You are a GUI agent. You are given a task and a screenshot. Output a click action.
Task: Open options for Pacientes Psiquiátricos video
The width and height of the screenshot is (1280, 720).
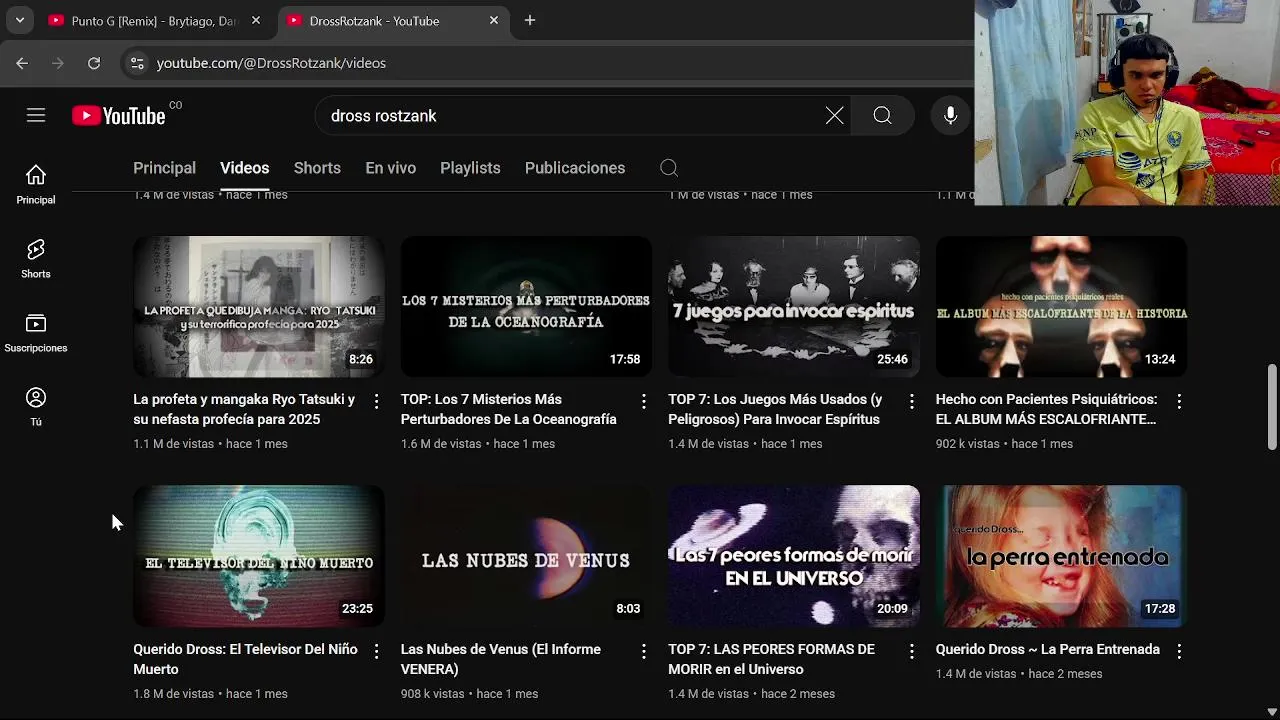point(1179,401)
